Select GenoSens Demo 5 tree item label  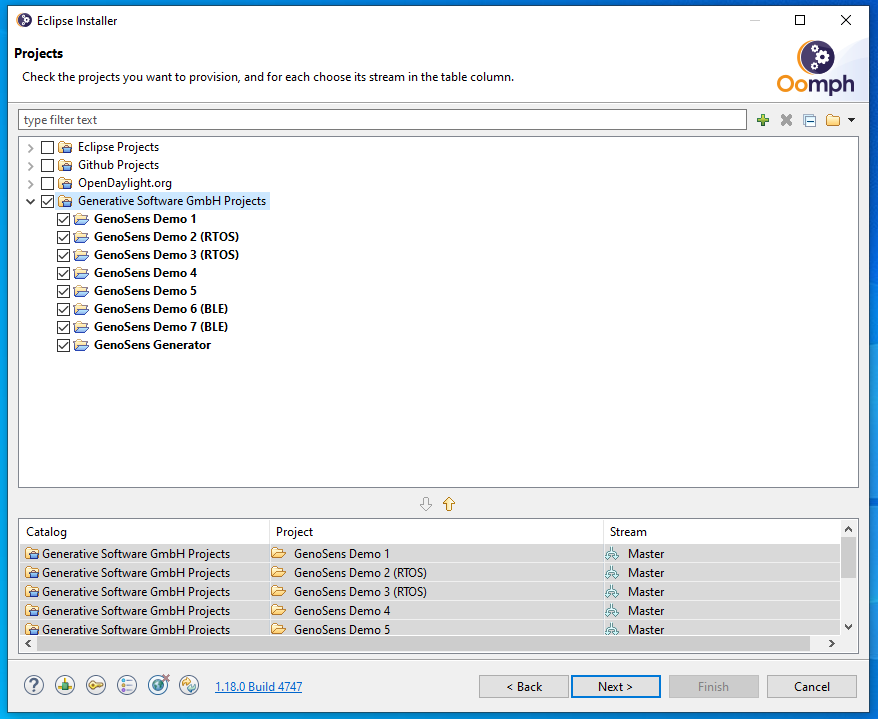click(x=145, y=291)
